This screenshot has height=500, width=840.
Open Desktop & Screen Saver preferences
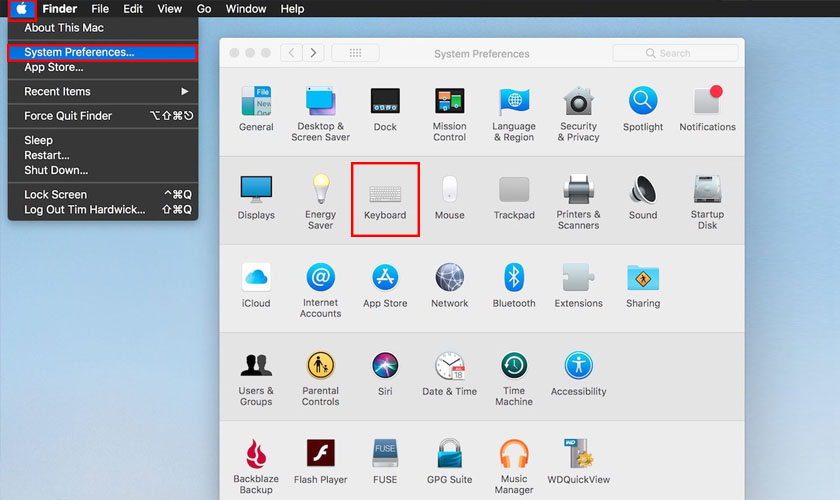coord(320,114)
